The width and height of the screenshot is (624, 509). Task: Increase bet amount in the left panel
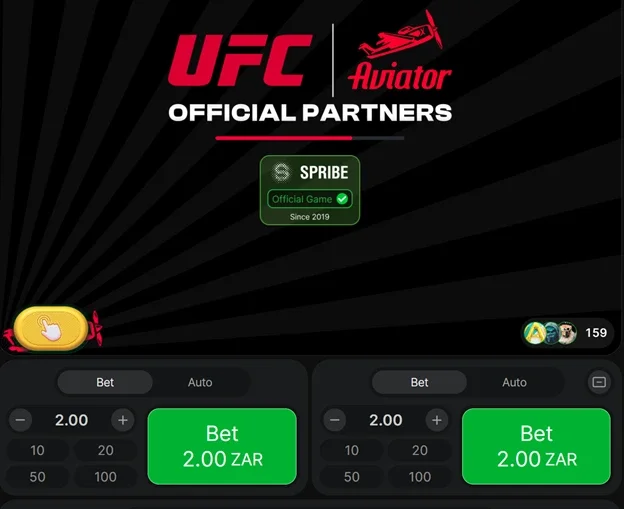click(x=123, y=420)
